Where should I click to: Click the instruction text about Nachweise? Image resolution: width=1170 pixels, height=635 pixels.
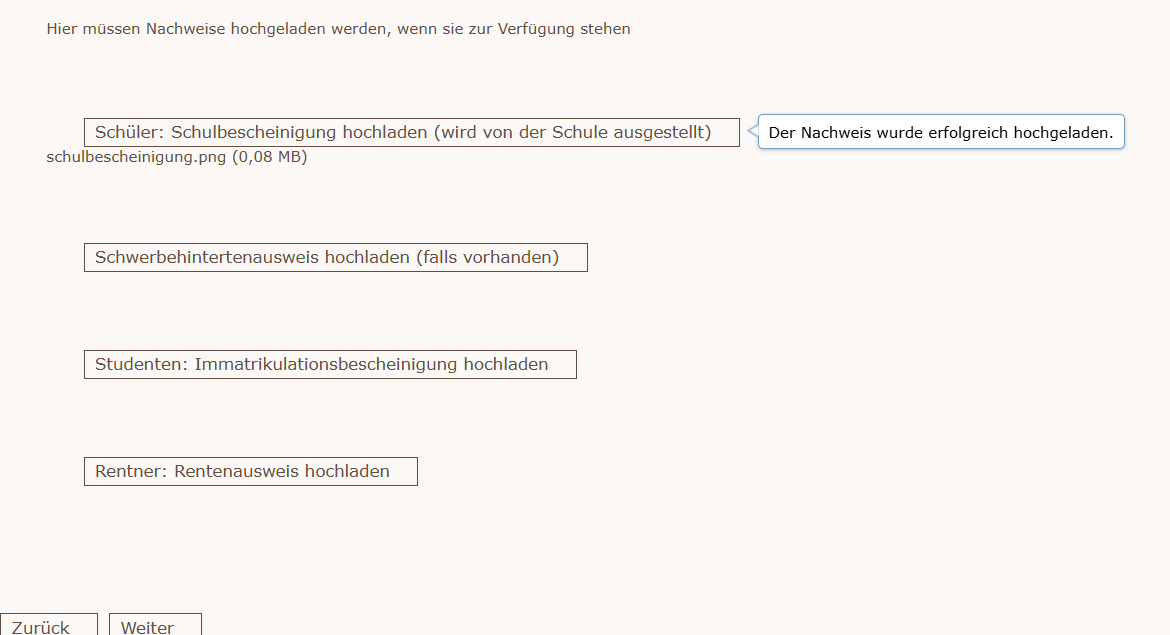tap(338, 29)
